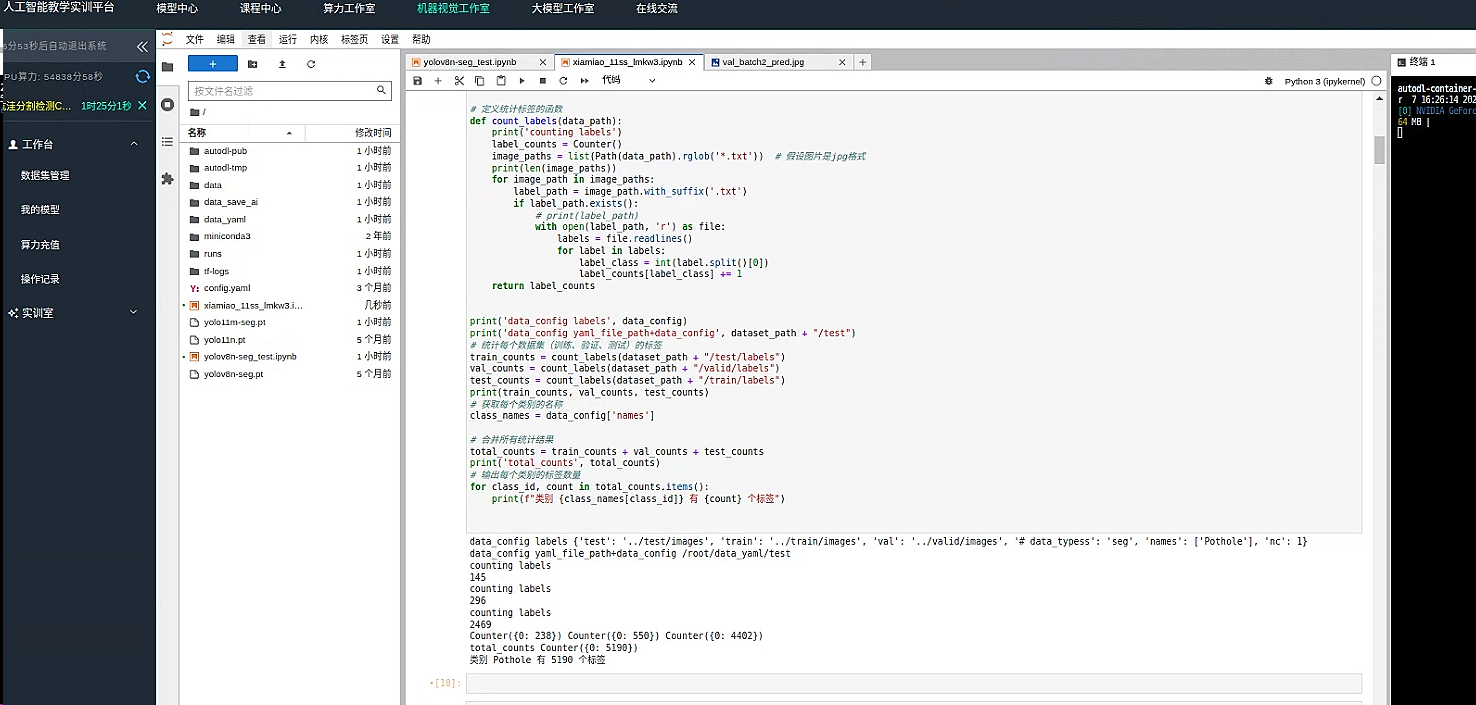Open 我的模型 in sidebar
This screenshot has width=1476, height=705.
pos(40,210)
